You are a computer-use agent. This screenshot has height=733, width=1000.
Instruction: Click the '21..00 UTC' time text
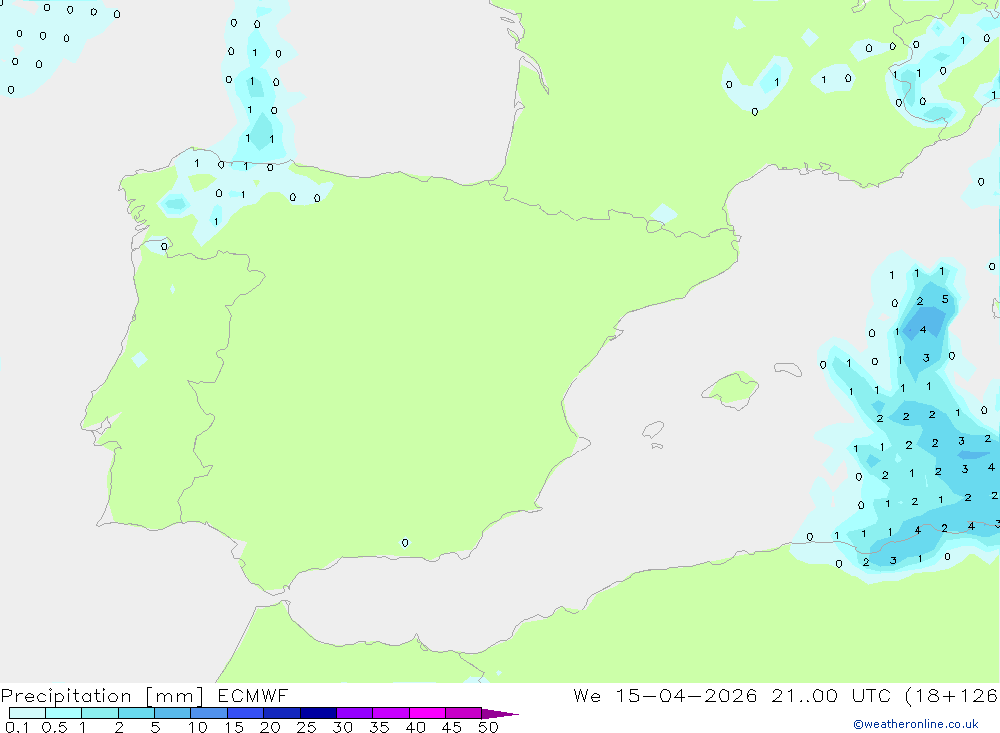coord(830,695)
